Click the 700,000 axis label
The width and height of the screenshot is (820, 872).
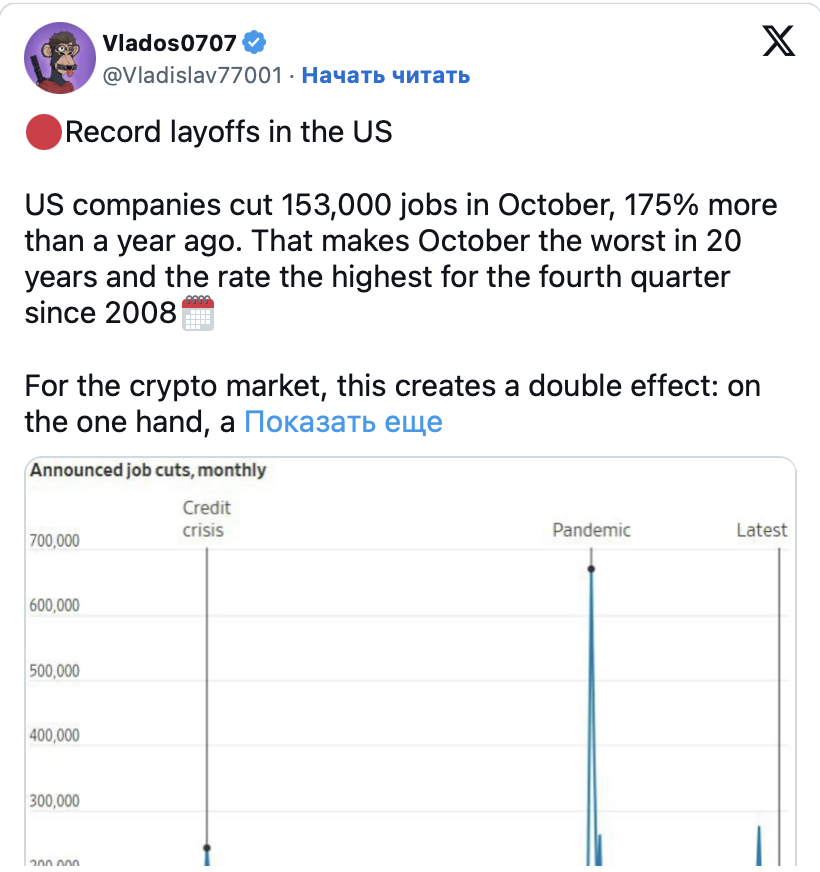tap(55, 541)
